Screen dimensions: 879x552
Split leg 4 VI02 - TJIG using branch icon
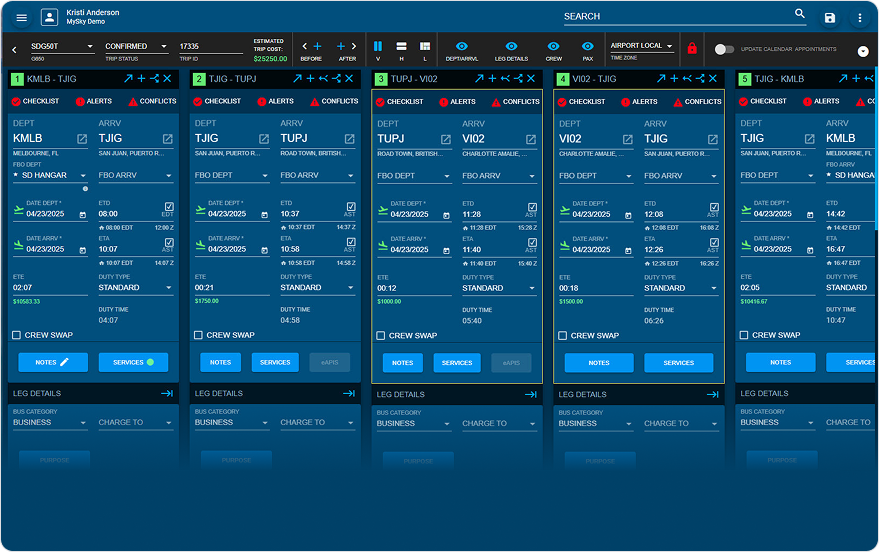click(x=700, y=78)
